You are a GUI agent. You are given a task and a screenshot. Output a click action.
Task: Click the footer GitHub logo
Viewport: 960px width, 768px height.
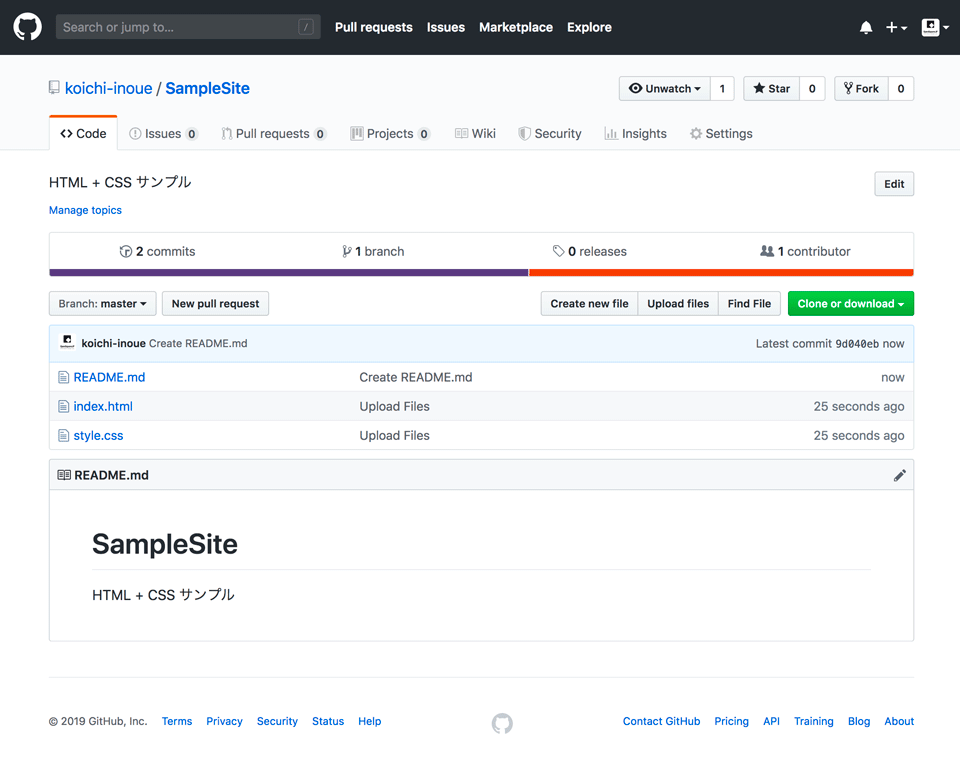click(x=502, y=722)
